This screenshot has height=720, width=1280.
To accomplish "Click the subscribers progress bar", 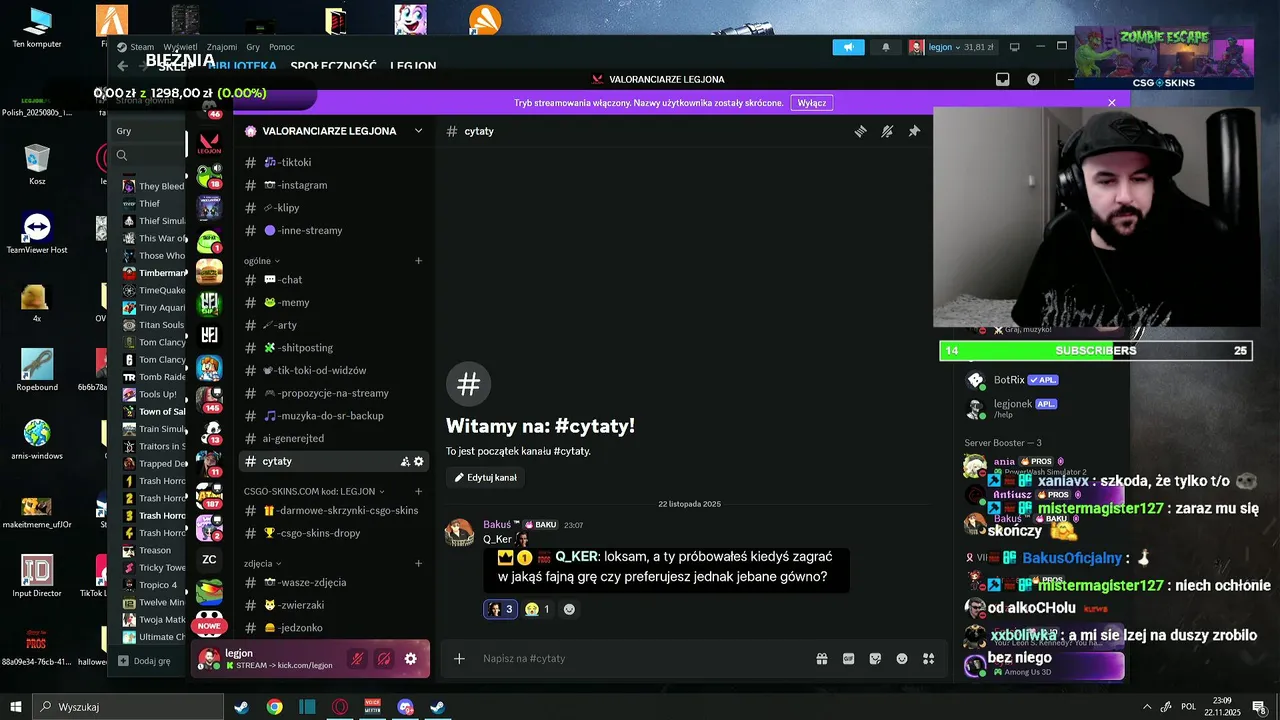I will pyautogui.click(x=1096, y=351).
